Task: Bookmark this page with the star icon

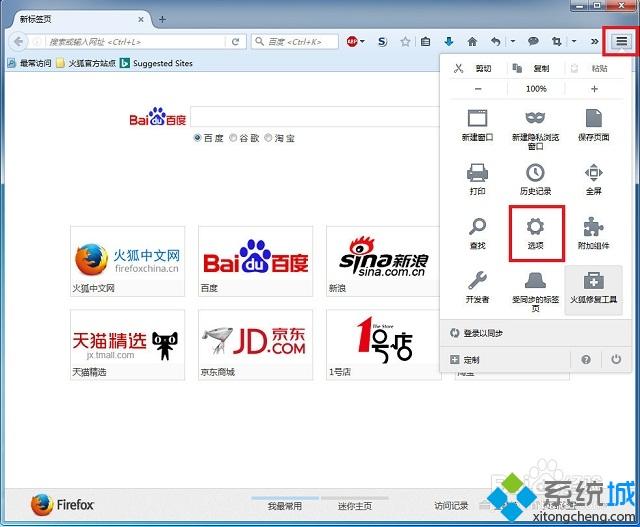Action: 405,41
